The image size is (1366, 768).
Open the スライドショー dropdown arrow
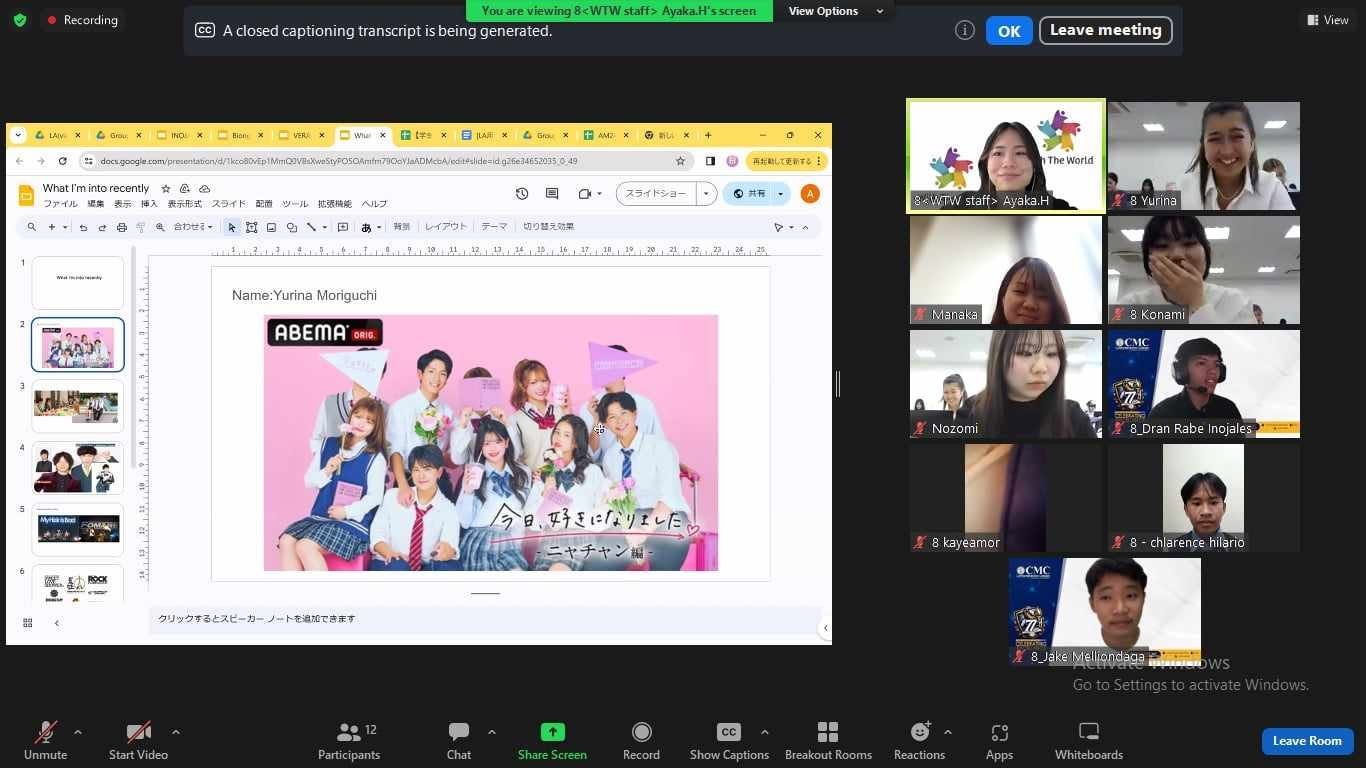706,194
